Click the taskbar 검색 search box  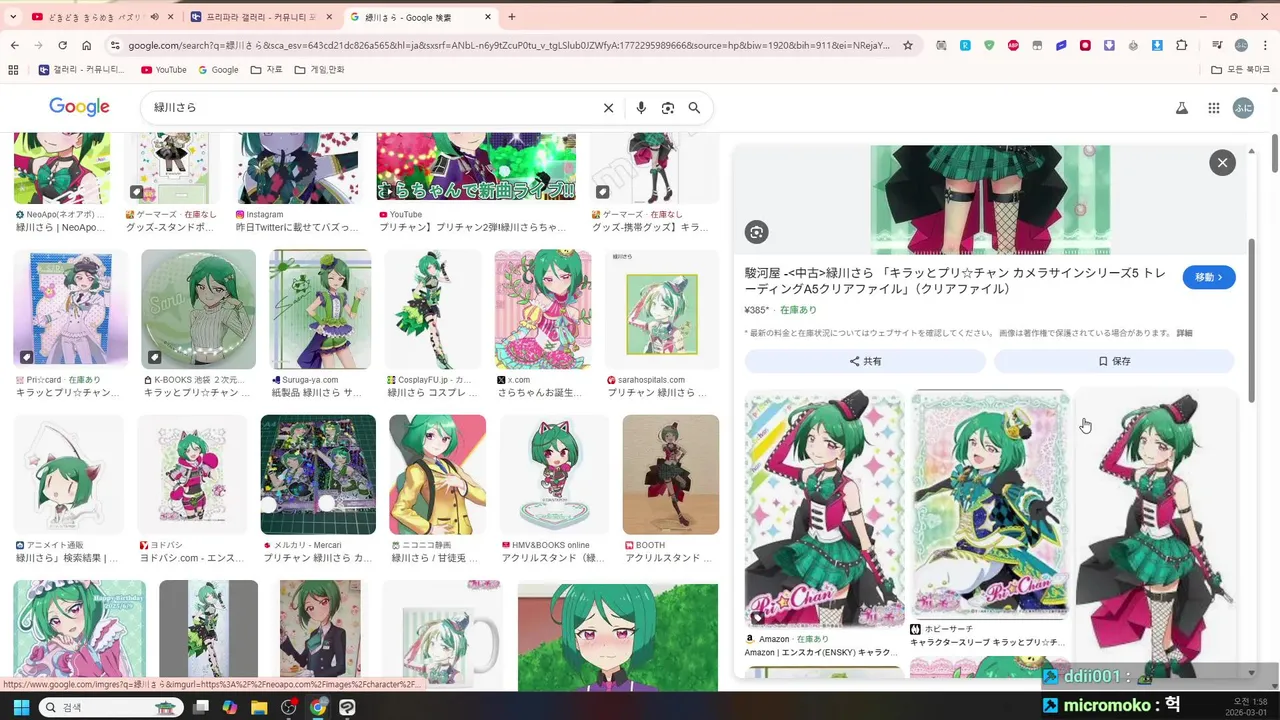coord(112,707)
